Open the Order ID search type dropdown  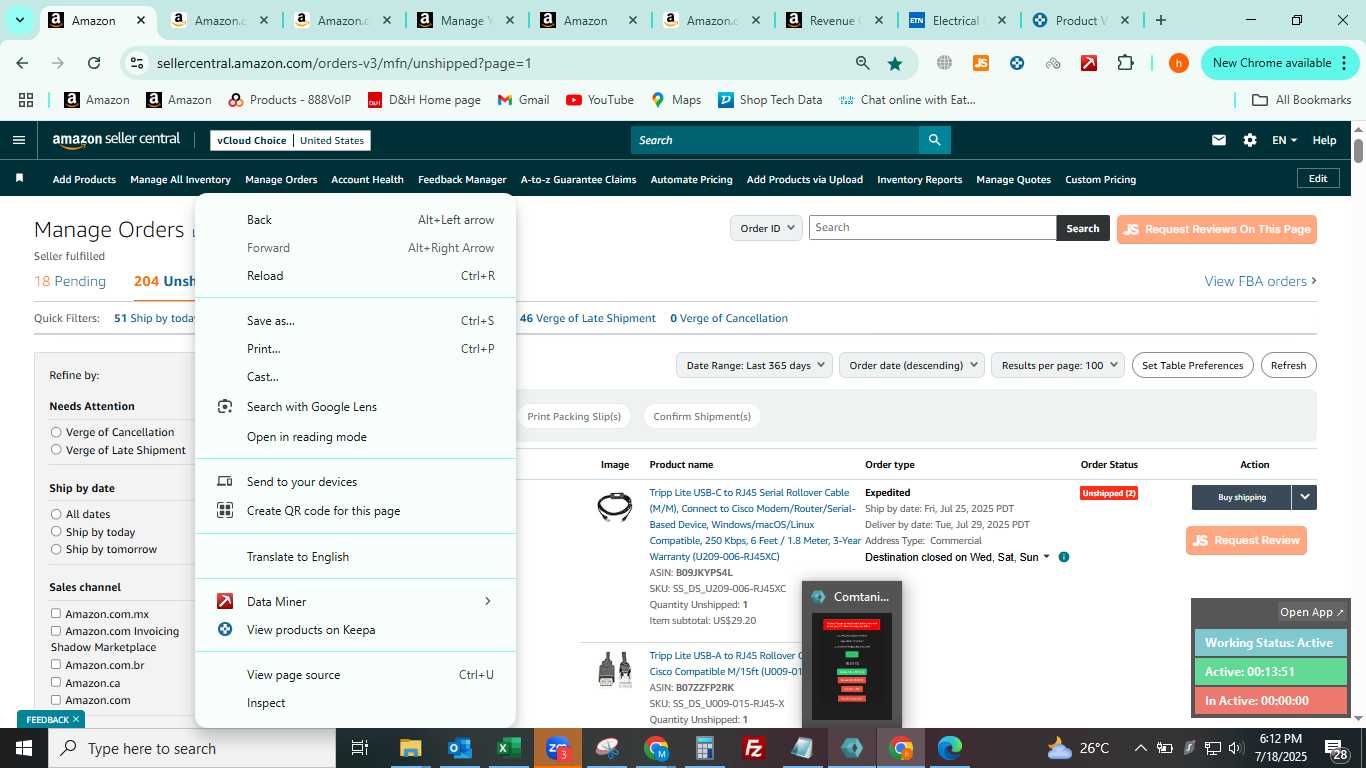(766, 228)
